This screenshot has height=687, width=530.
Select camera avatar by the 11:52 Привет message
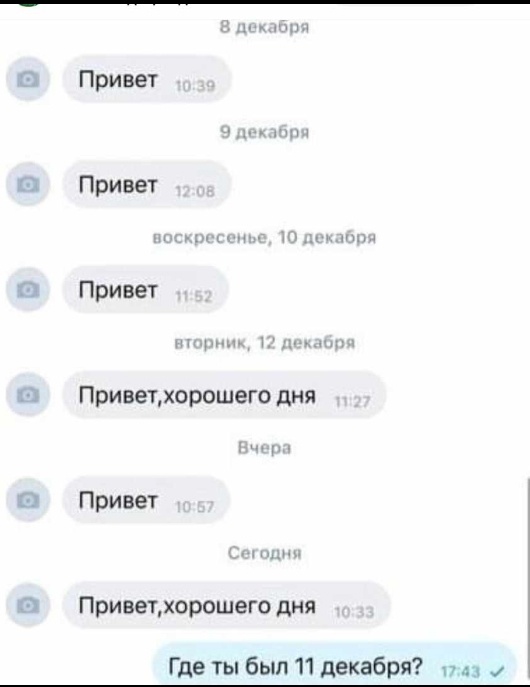[x=28, y=290]
